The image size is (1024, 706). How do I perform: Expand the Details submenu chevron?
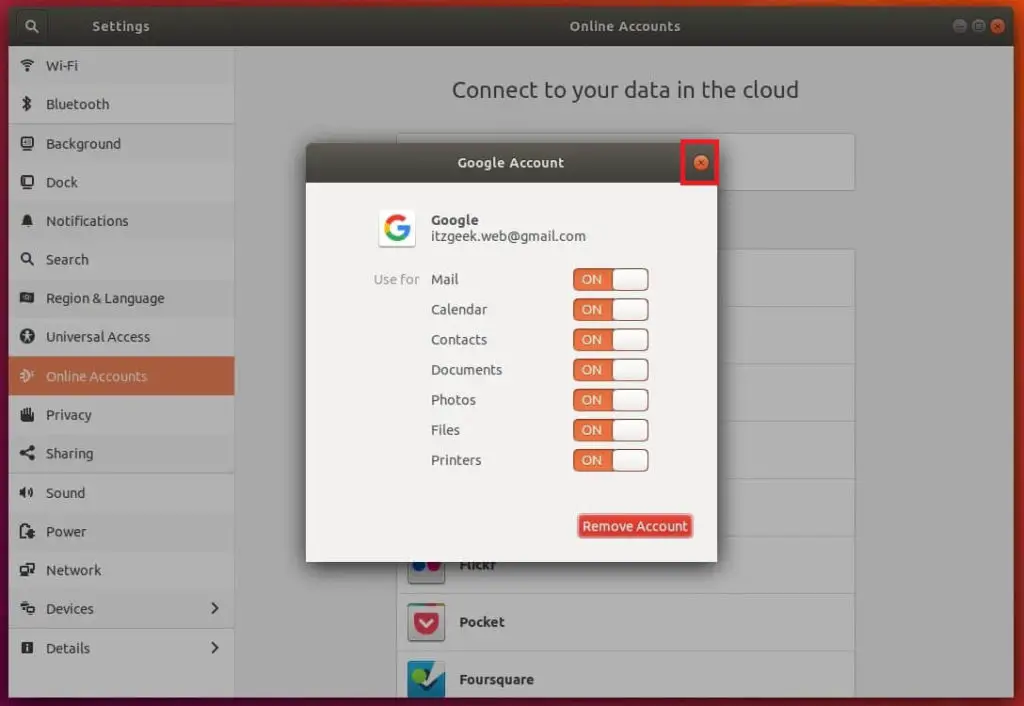[214, 647]
